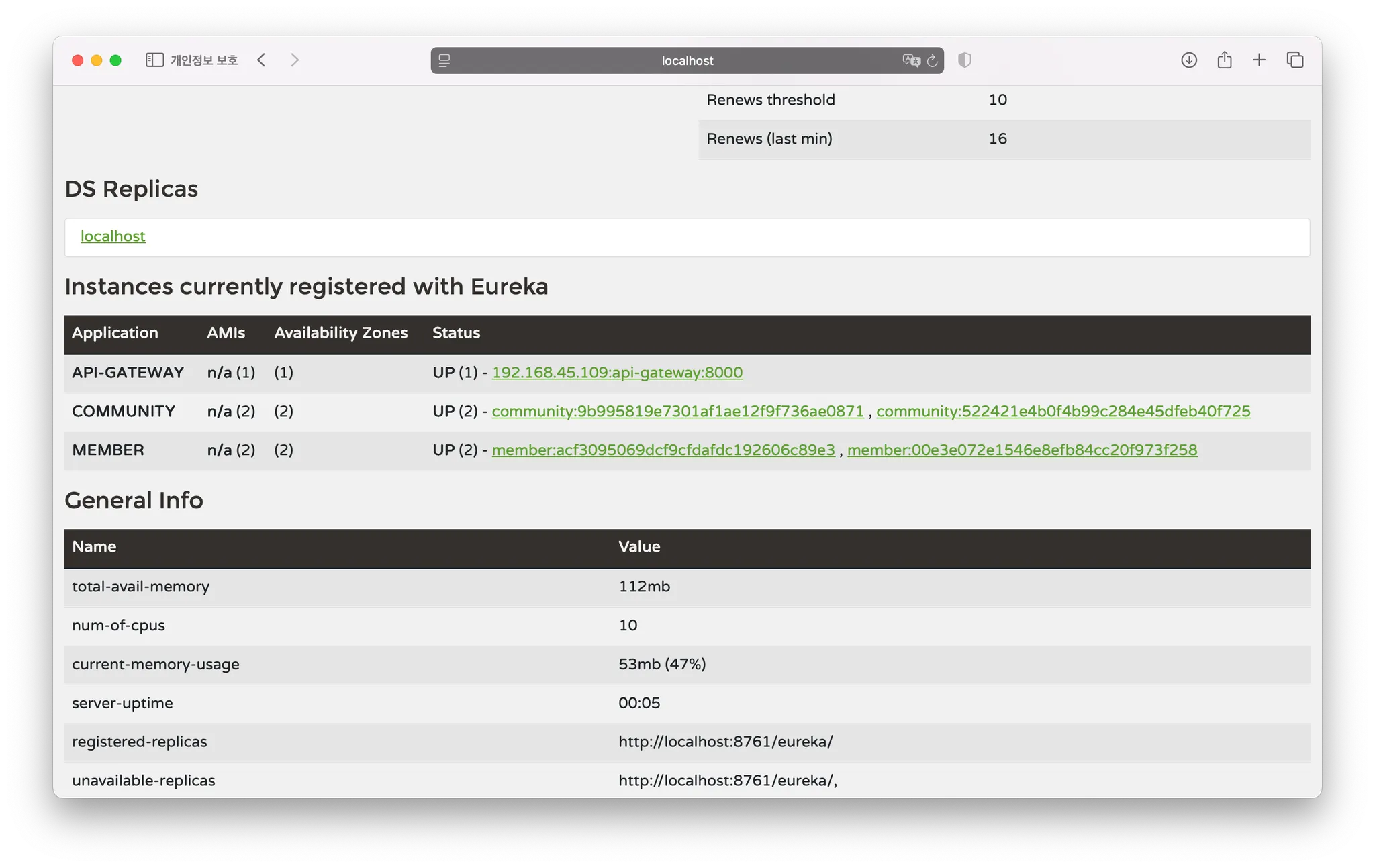Click the DS Replicas heading
Viewport: 1375px width, 868px height.
tap(132, 189)
